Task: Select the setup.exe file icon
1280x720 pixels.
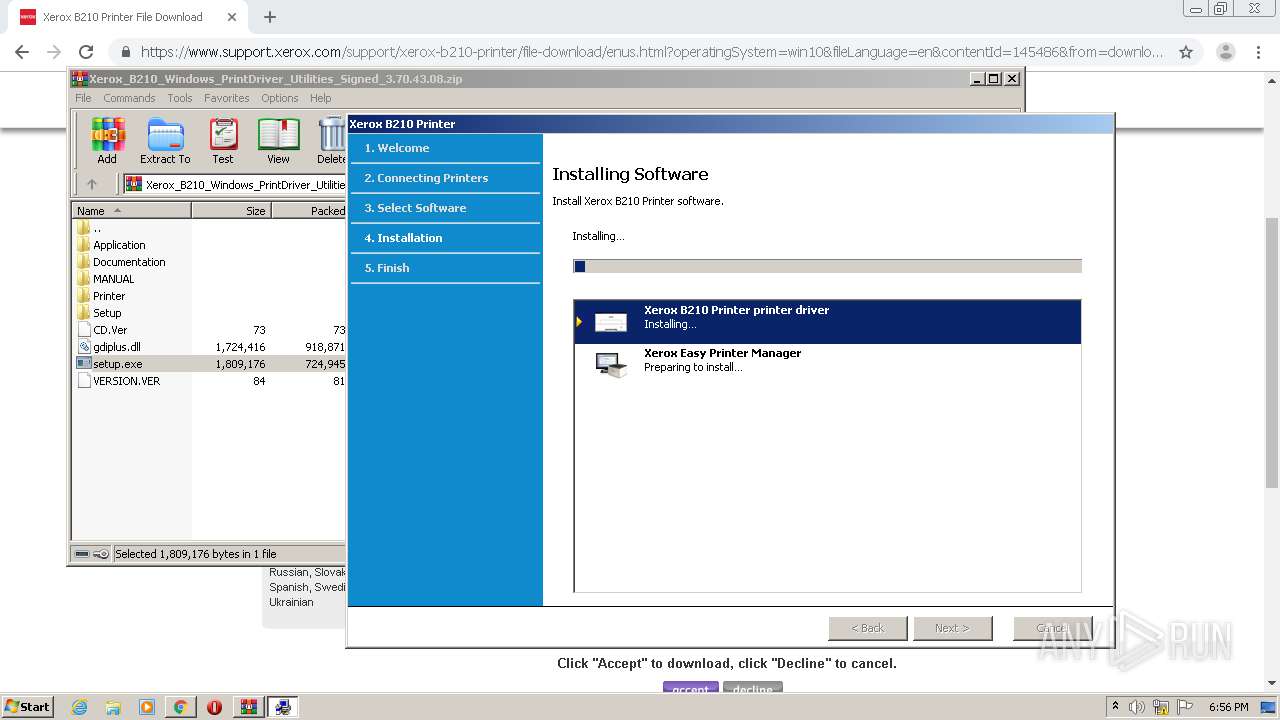Action: point(84,364)
